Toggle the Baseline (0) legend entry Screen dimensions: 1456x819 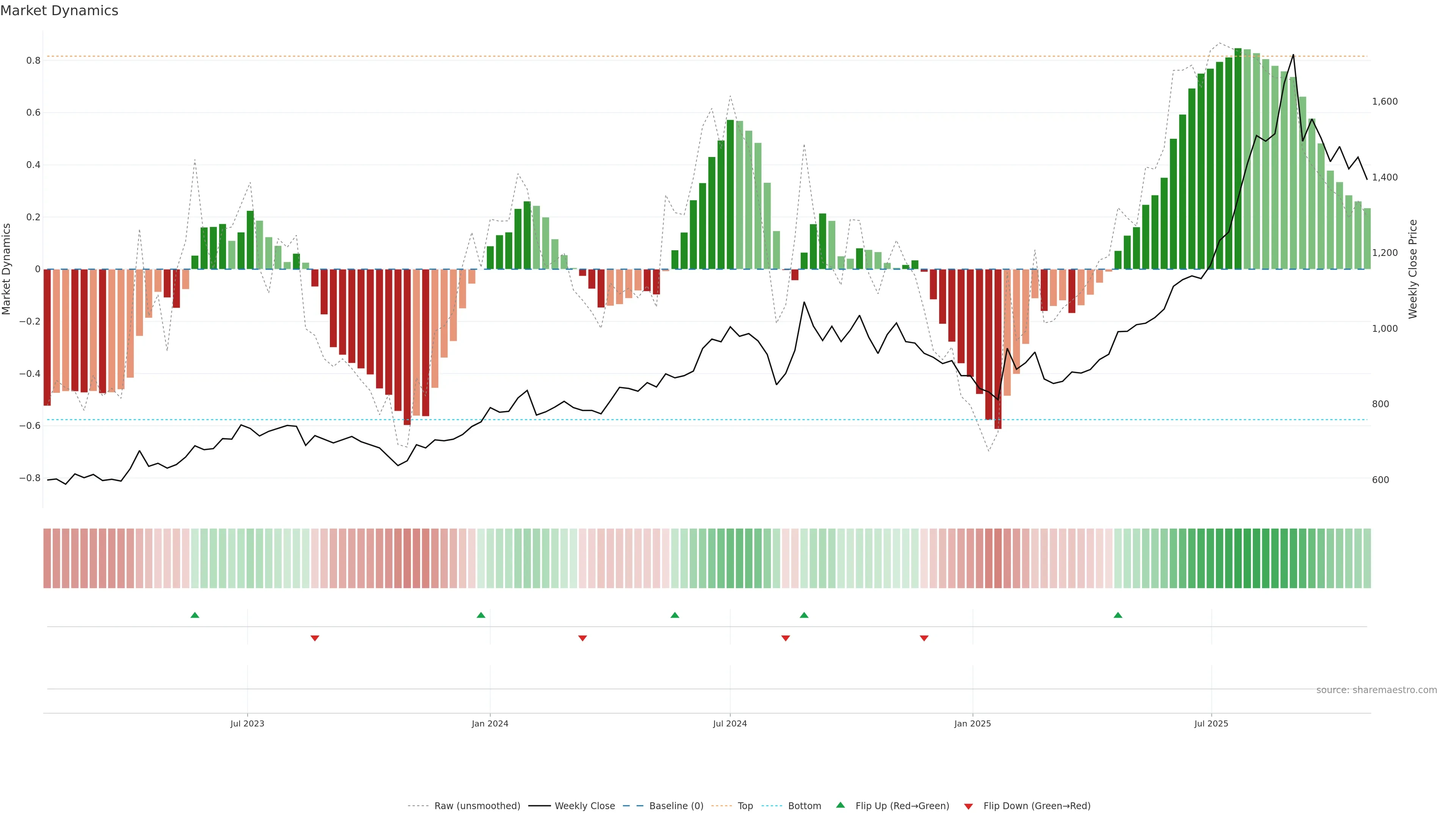(676, 806)
